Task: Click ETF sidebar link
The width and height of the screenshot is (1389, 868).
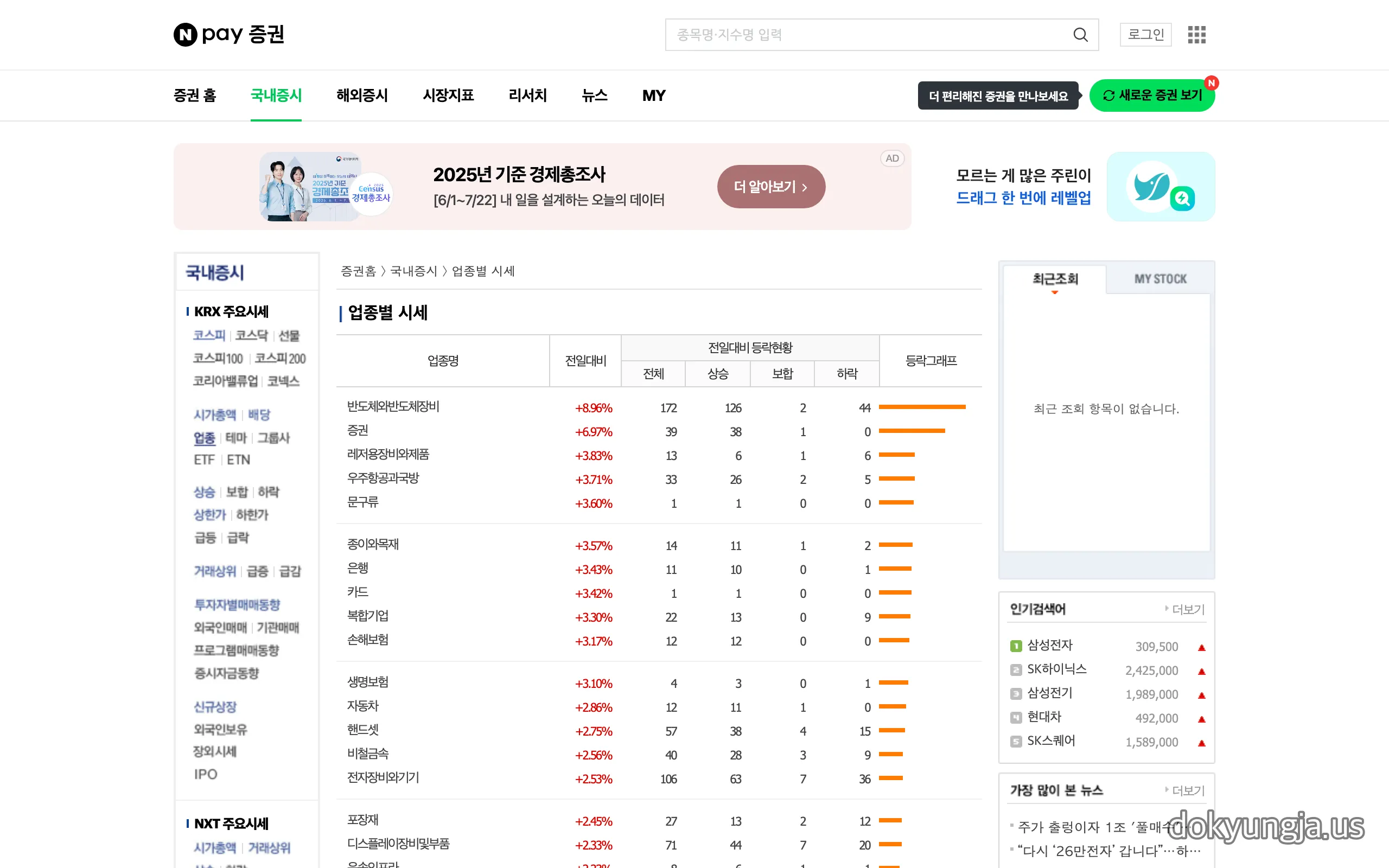Action: (205, 460)
